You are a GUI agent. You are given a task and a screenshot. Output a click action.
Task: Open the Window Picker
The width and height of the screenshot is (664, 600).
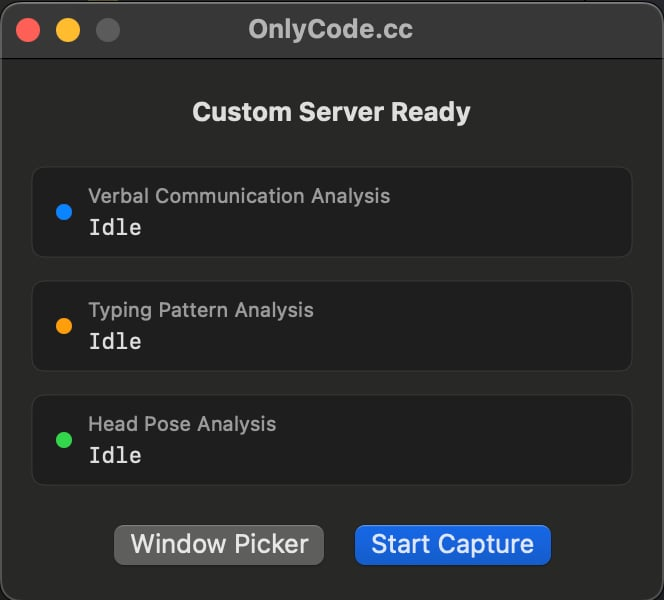(219, 545)
